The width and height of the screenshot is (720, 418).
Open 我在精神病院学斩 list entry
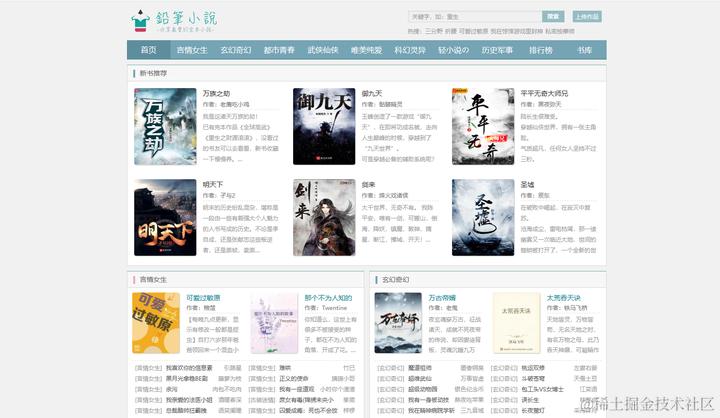(432, 410)
